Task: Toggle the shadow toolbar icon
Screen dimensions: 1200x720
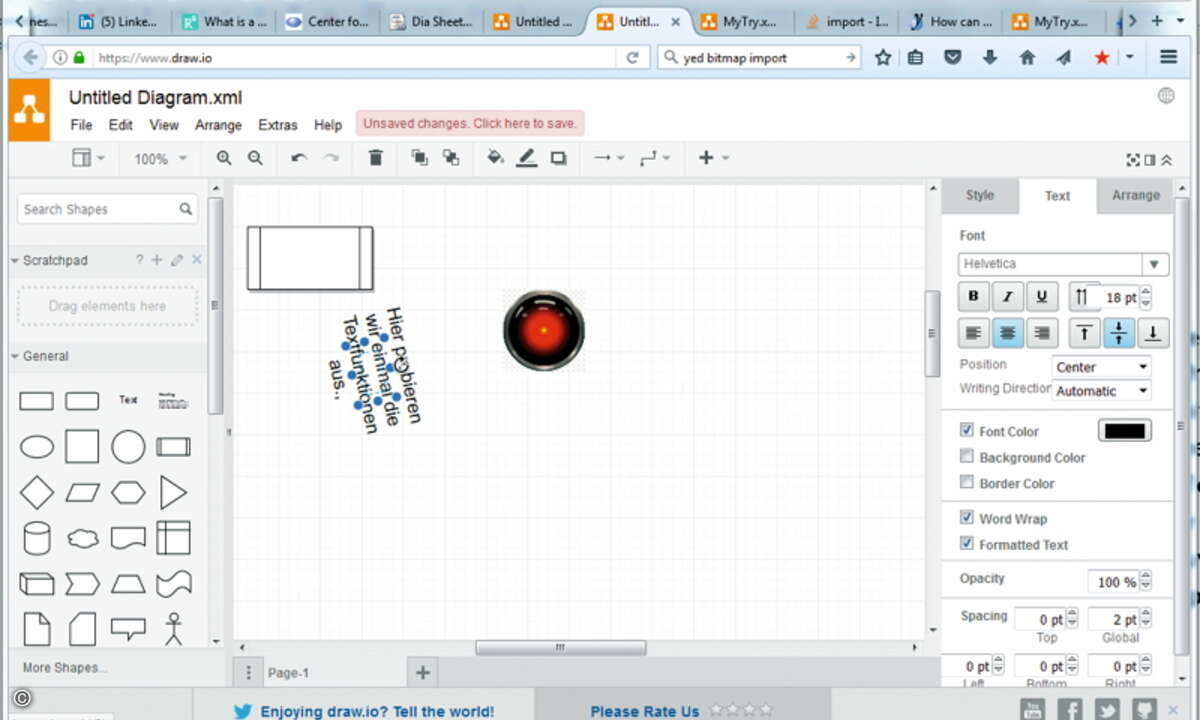Action: 559,158
